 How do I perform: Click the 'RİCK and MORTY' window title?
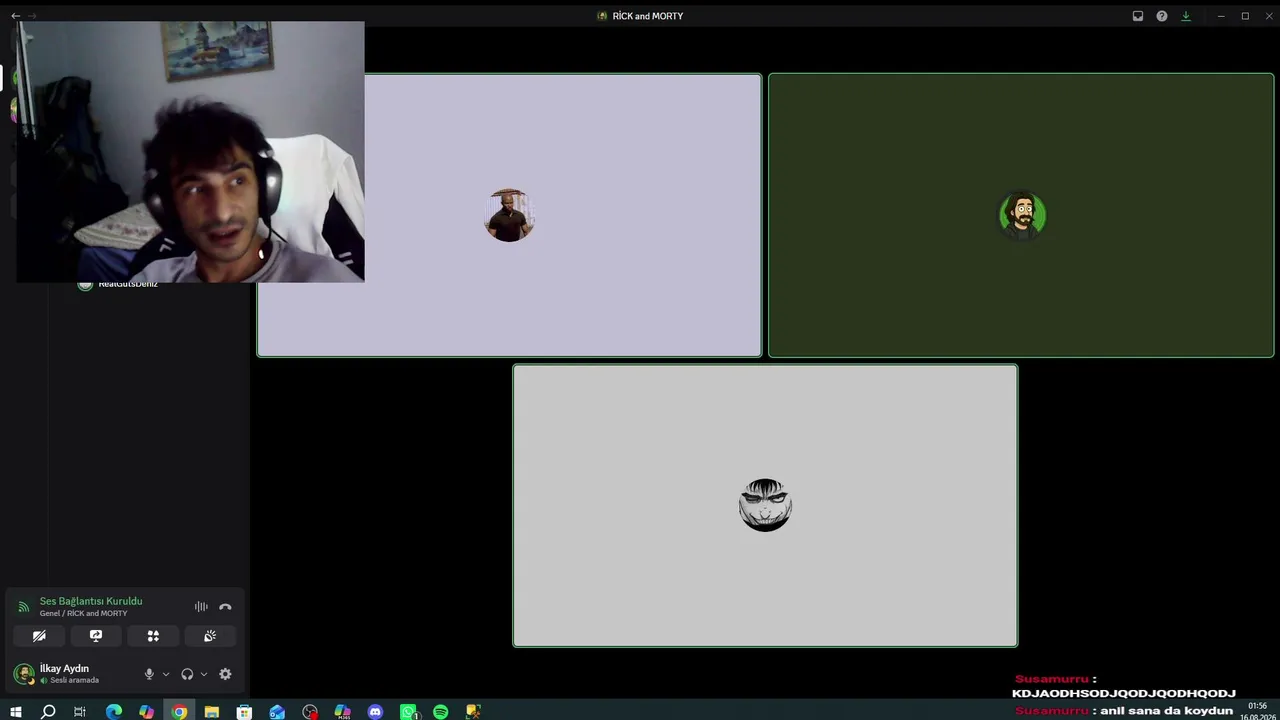click(x=648, y=16)
